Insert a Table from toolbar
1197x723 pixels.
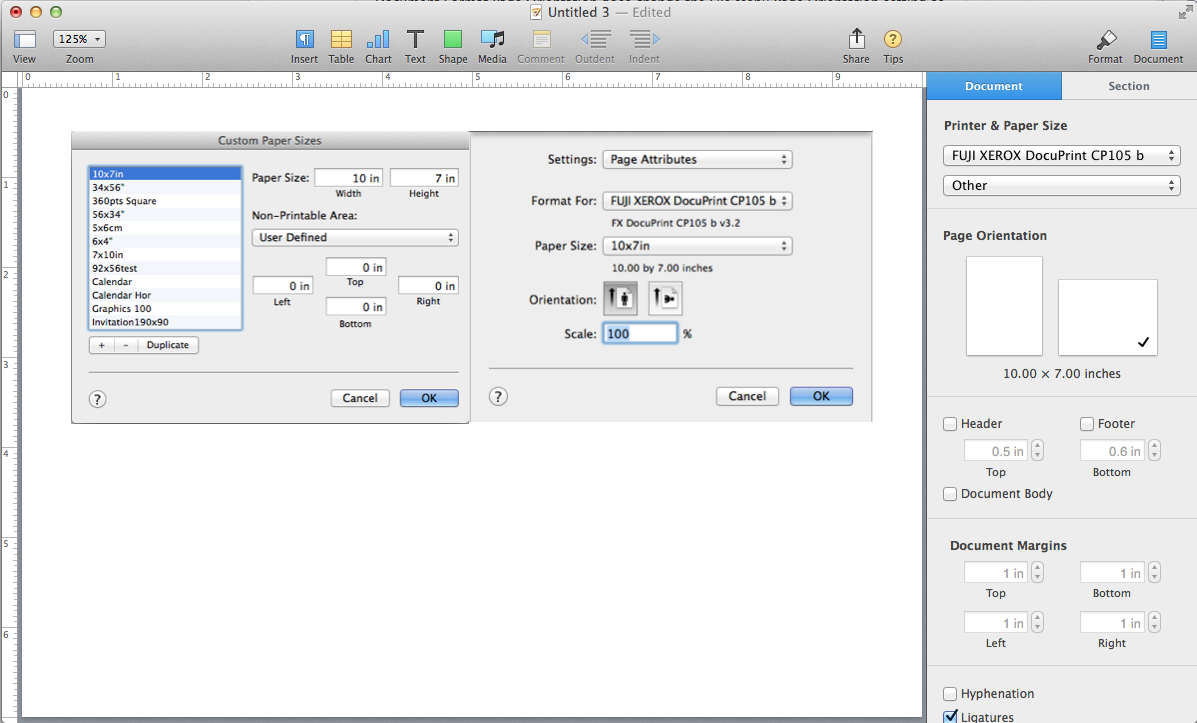point(341,39)
